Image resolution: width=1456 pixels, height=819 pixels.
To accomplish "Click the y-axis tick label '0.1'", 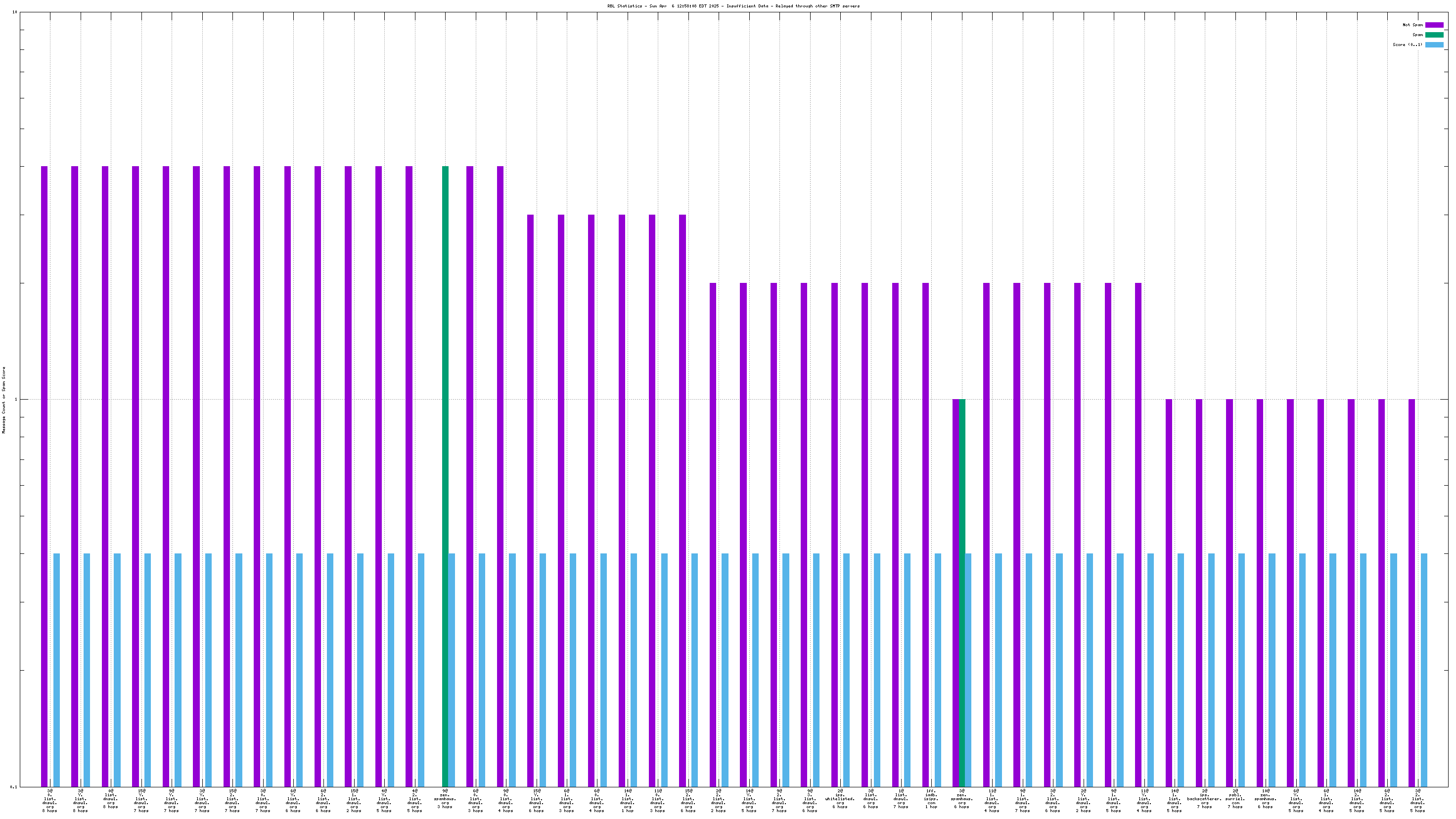I will 13,787.
